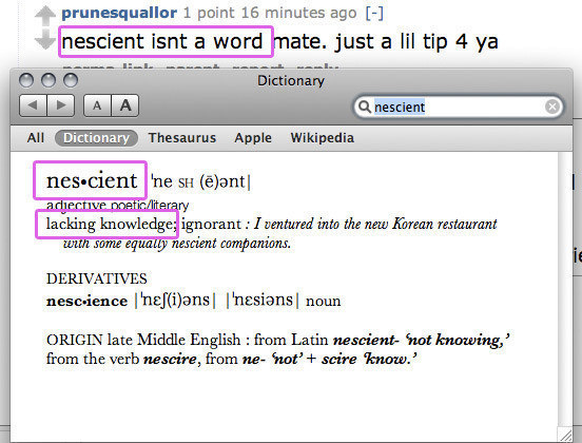Decrease font size with small A button
Viewport: 582px width, 443px height.
coord(97,106)
